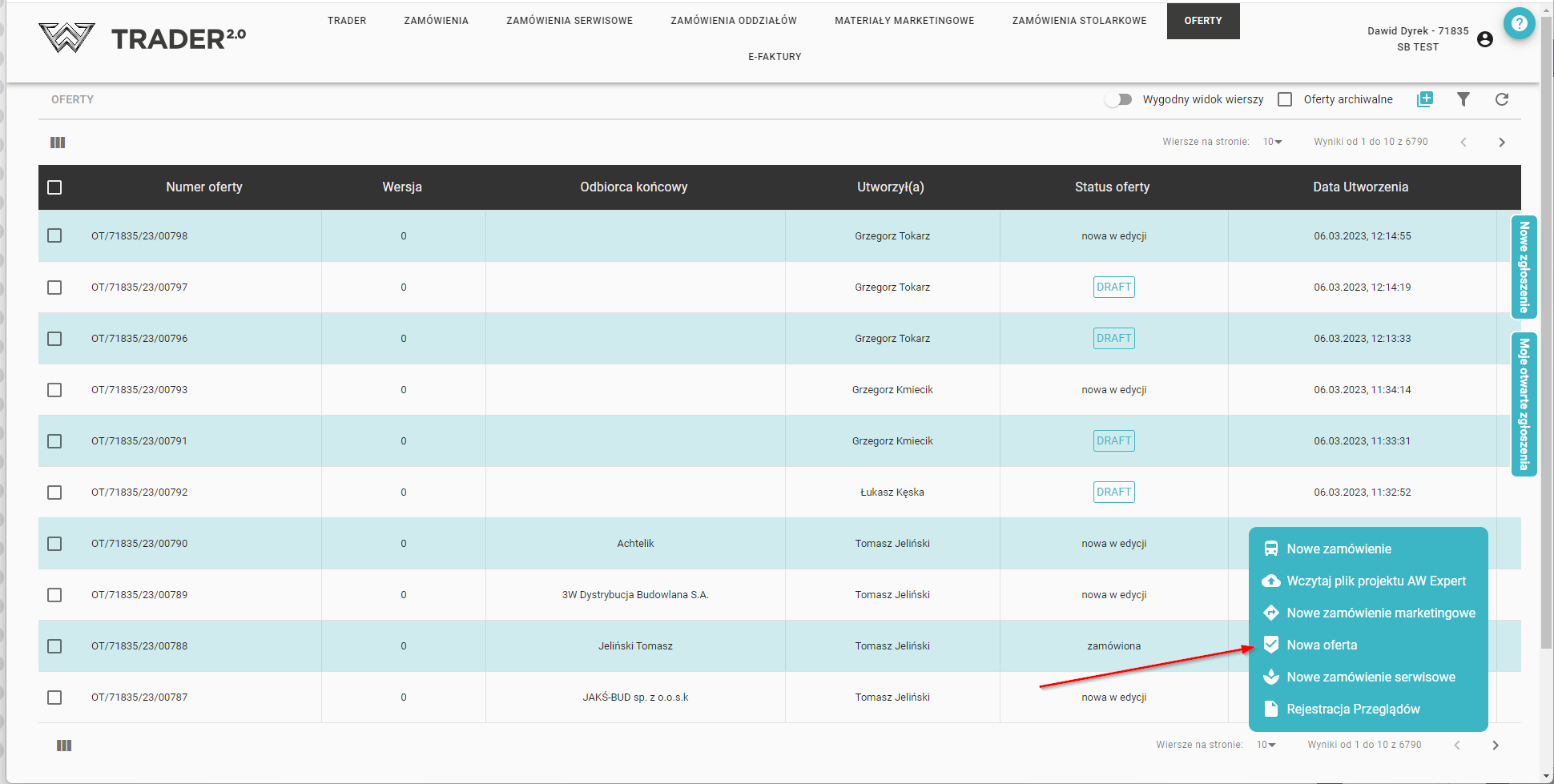1554x784 pixels.
Task: Click the column settings icon below table
Action: 64,746
